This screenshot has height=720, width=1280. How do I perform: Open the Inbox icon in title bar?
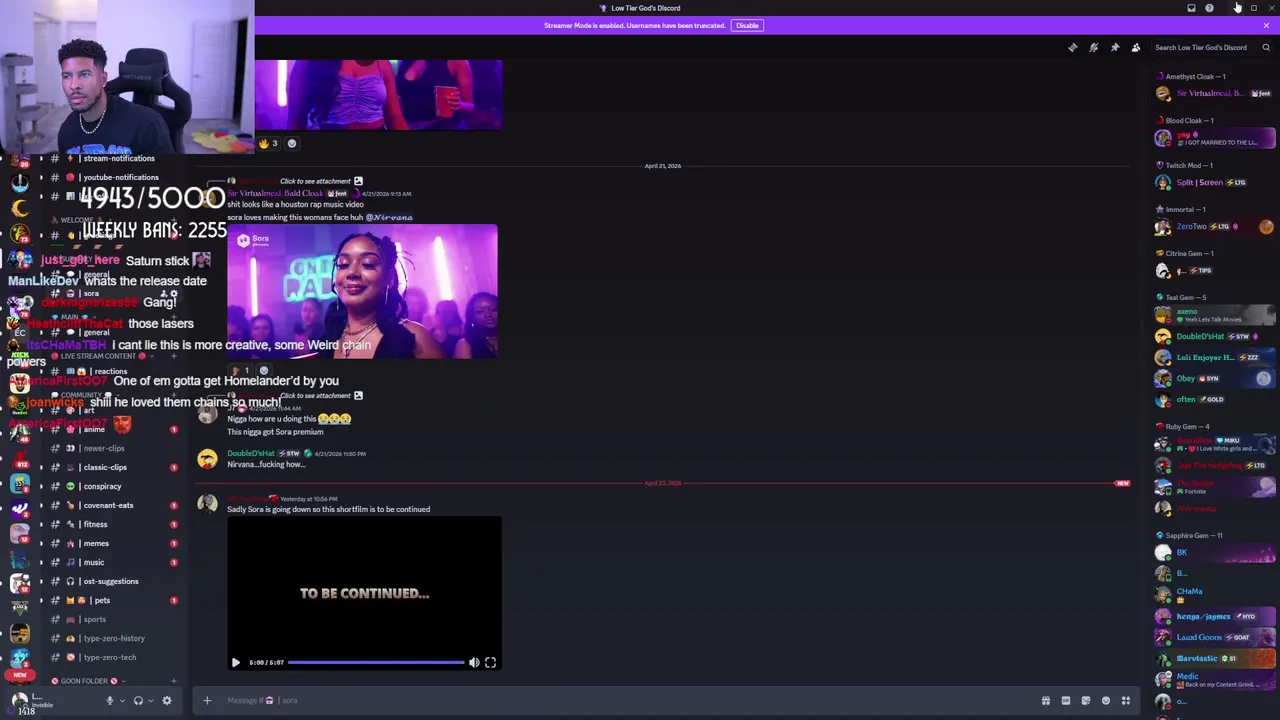point(1191,8)
